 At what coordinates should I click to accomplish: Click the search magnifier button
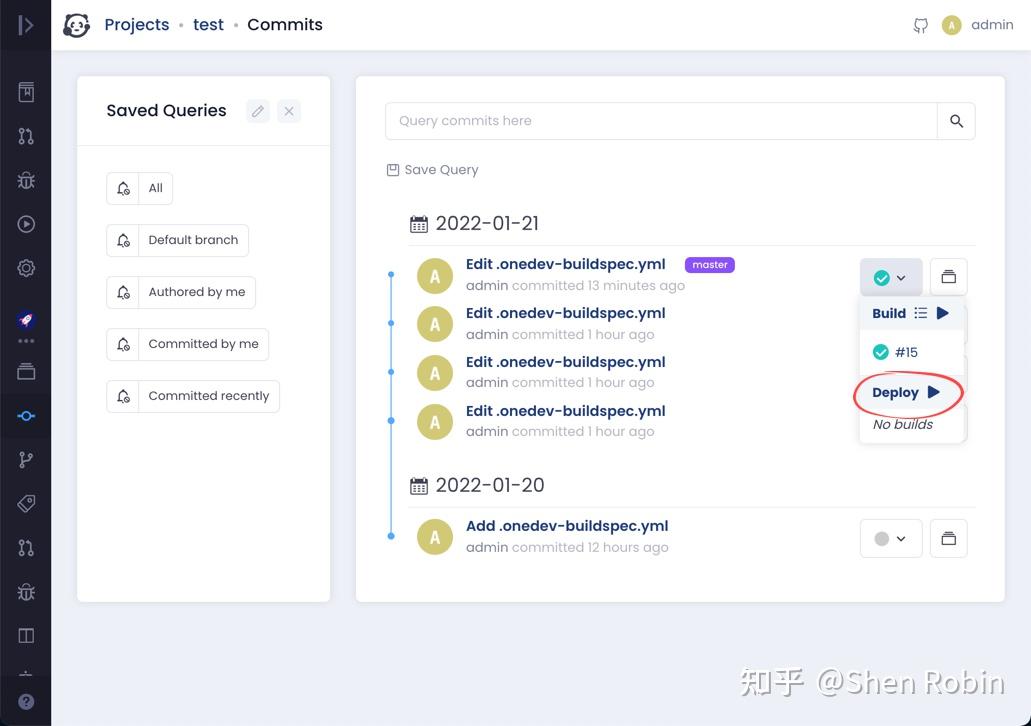coord(956,121)
